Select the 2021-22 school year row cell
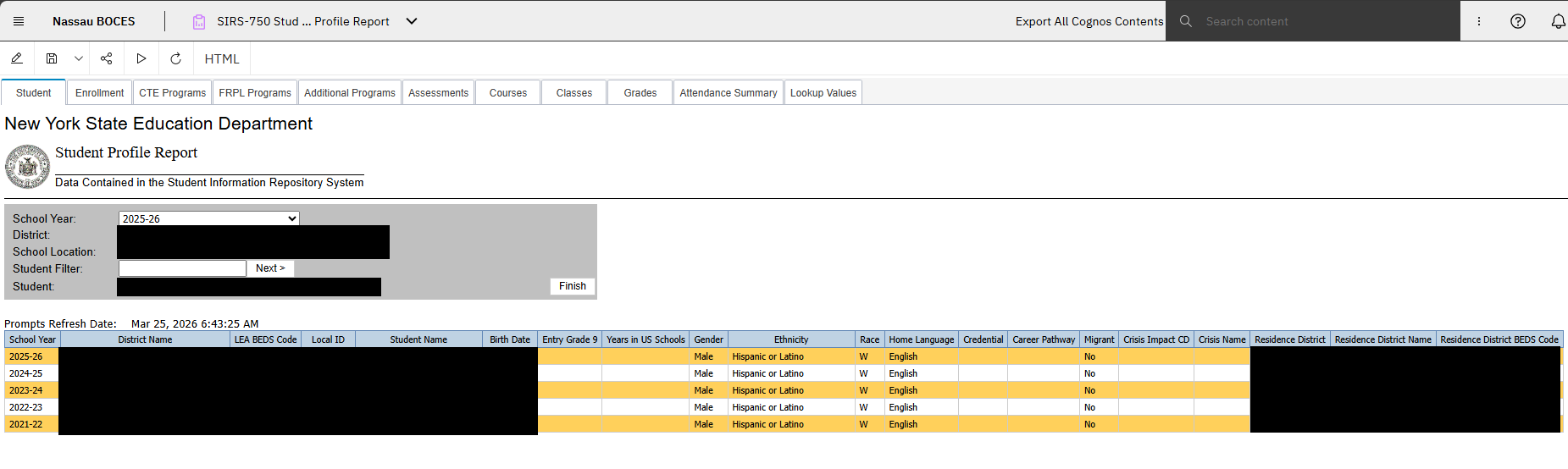This screenshot has width=1568, height=469. (32, 424)
